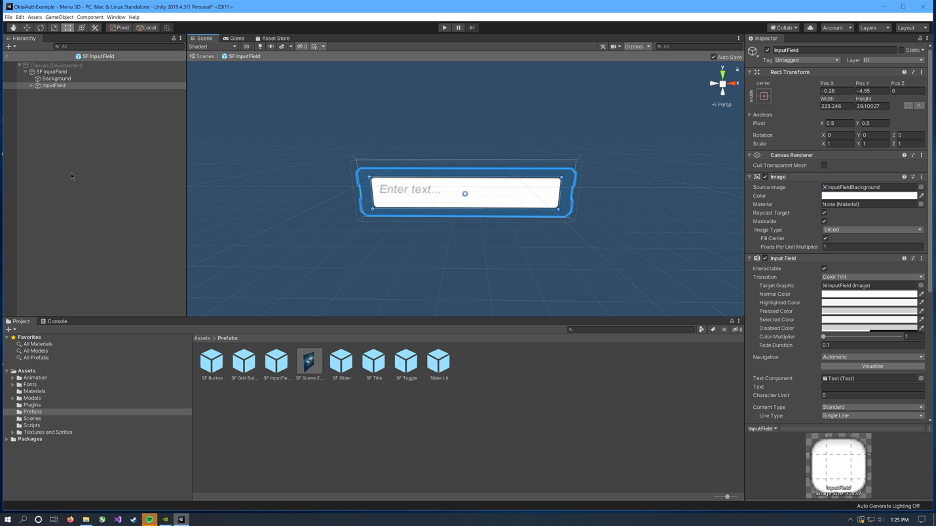The width and height of the screenshot is (936, 526).
Task: Click the Pause button
Action: click(459, 27)
